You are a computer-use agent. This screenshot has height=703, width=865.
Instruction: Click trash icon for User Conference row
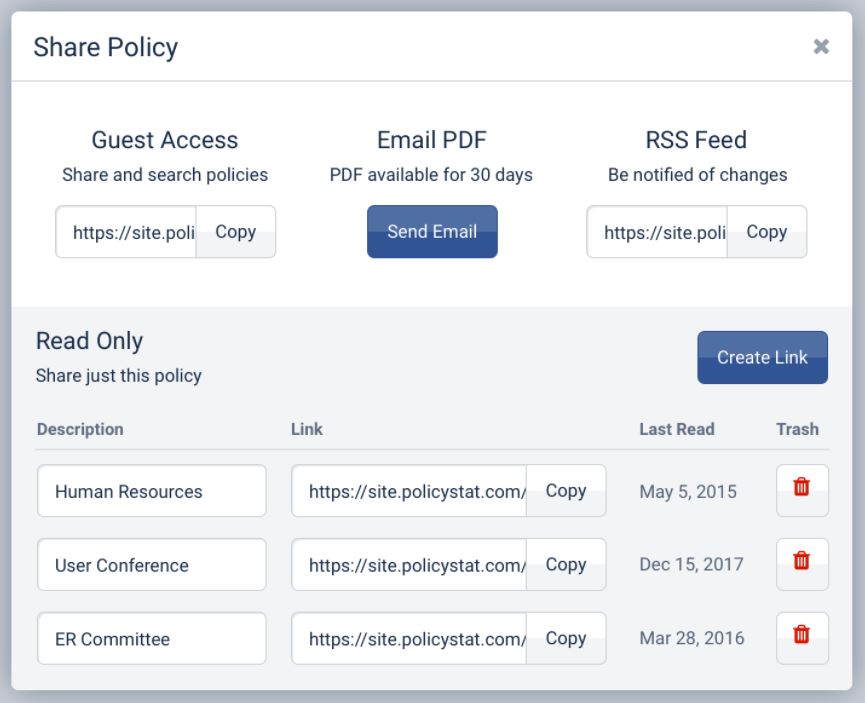tap(801, 565)
